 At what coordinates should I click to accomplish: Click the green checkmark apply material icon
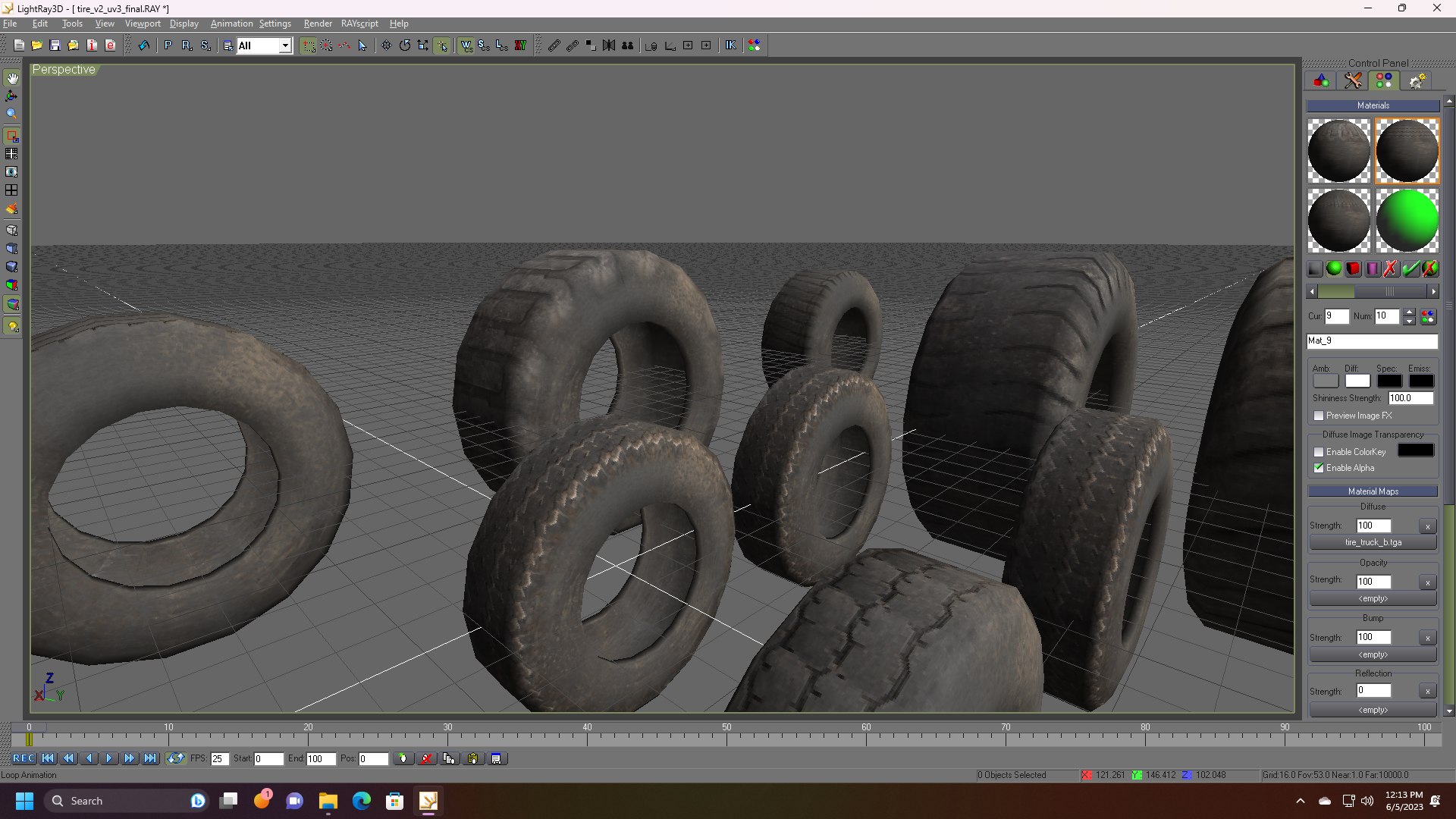pyautogui.click(x=1410, y=268)
